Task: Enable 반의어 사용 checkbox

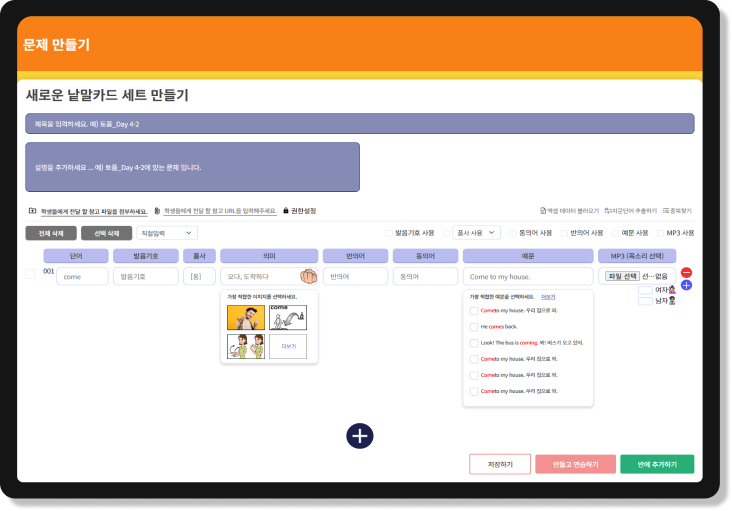Action: (x=564, y=233)
